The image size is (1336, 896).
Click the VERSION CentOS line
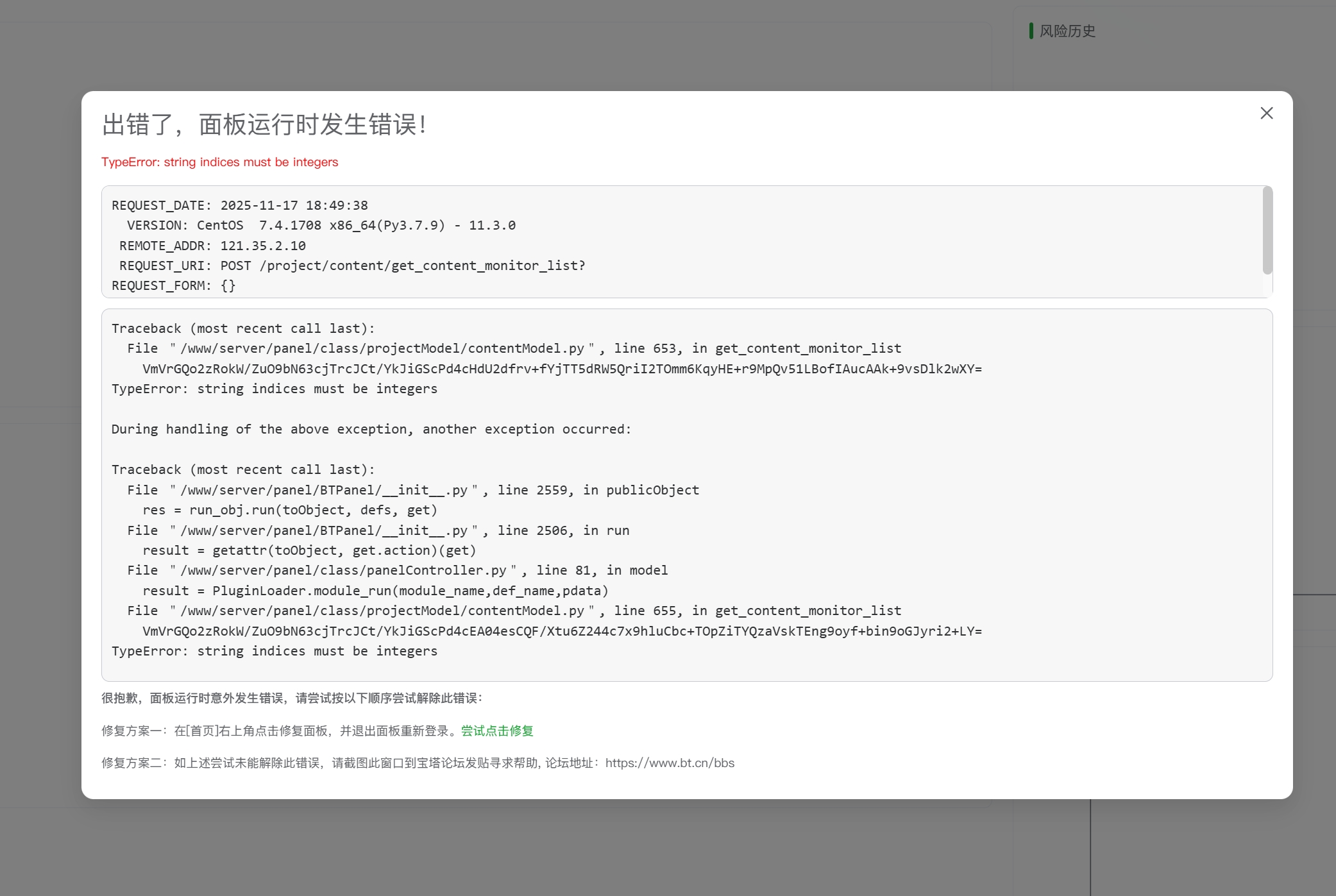[x=321, y=225]
